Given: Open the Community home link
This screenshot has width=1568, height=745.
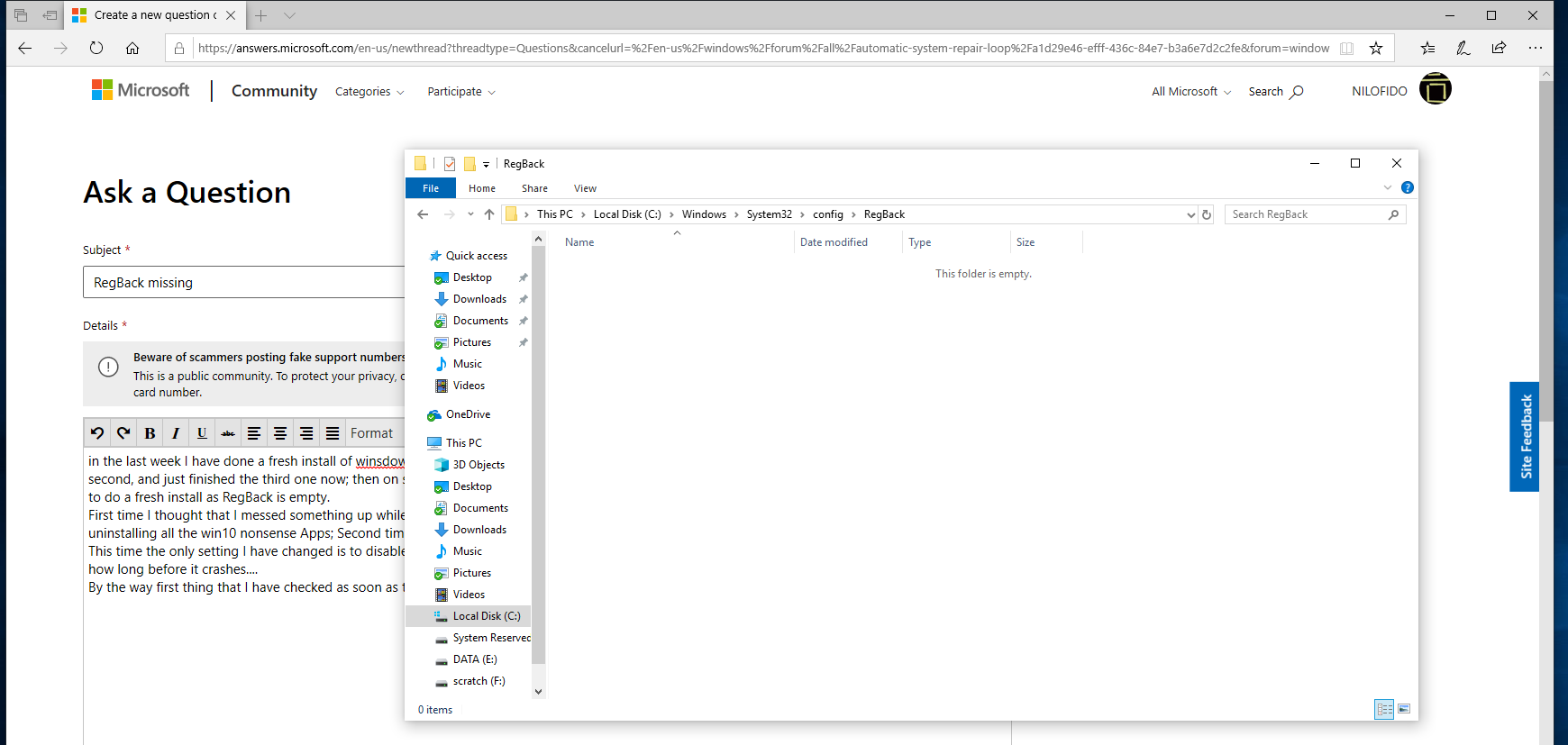Looking at the screenshot, I should (274, 91).
